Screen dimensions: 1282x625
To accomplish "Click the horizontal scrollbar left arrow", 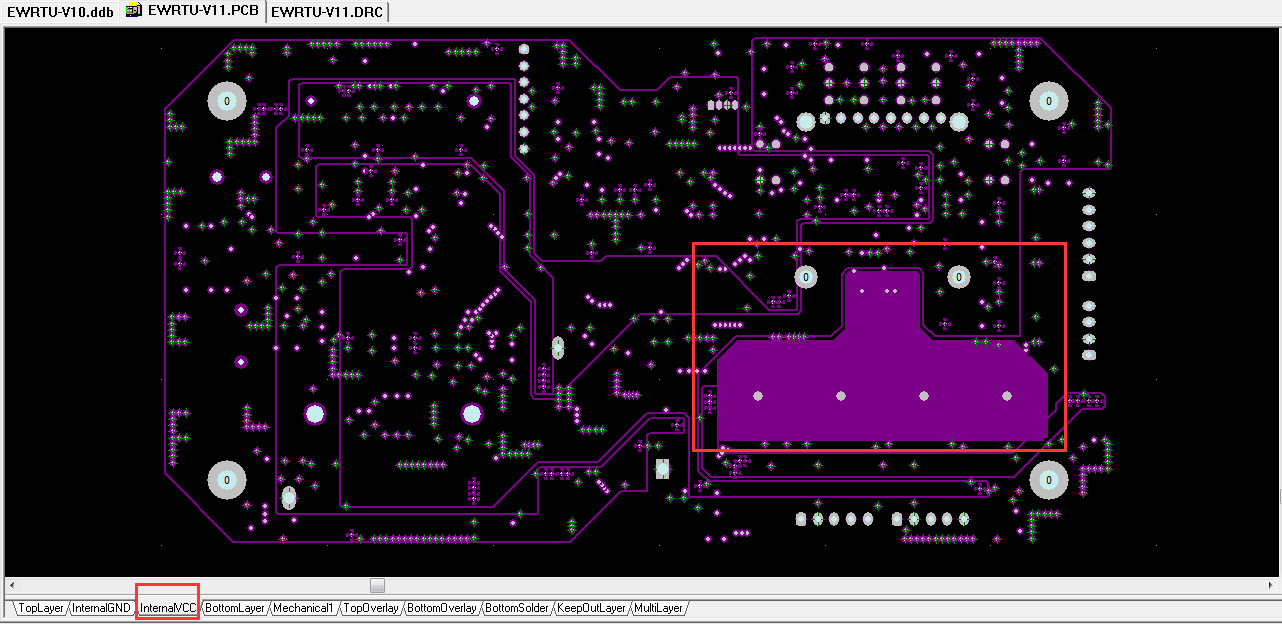I will [11, 585].
